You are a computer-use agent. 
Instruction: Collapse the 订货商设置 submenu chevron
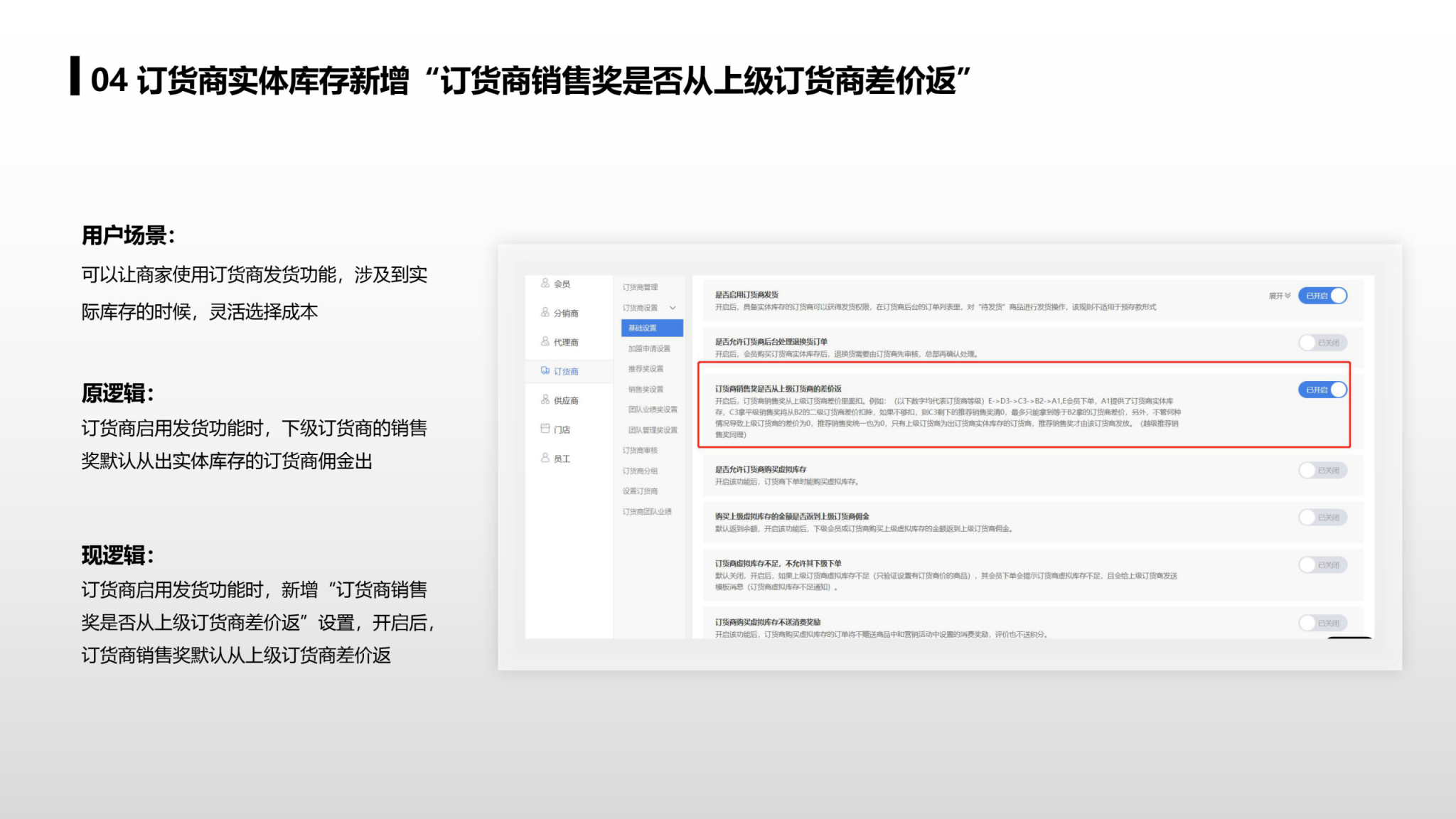pos(673,308)
